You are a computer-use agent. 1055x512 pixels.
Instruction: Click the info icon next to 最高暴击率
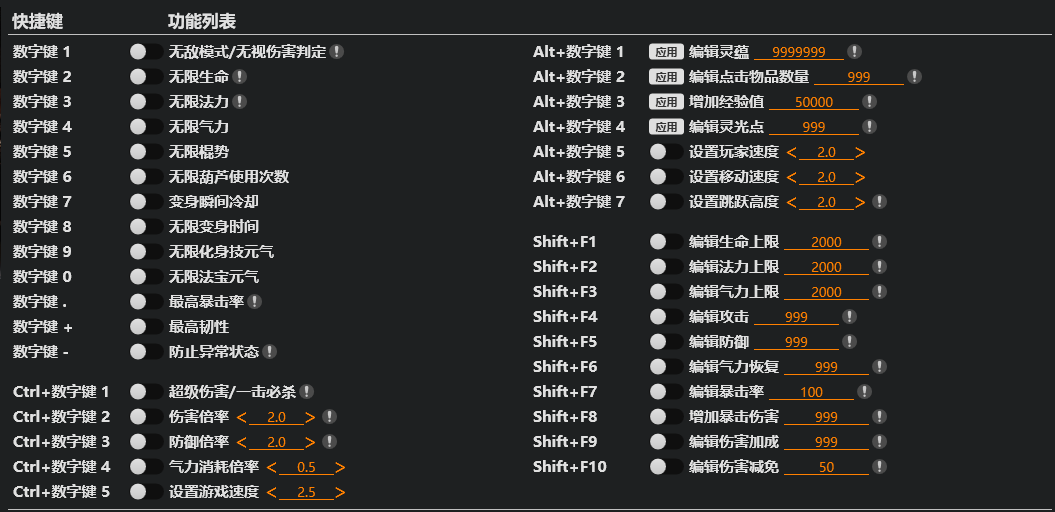coord(255,301)
